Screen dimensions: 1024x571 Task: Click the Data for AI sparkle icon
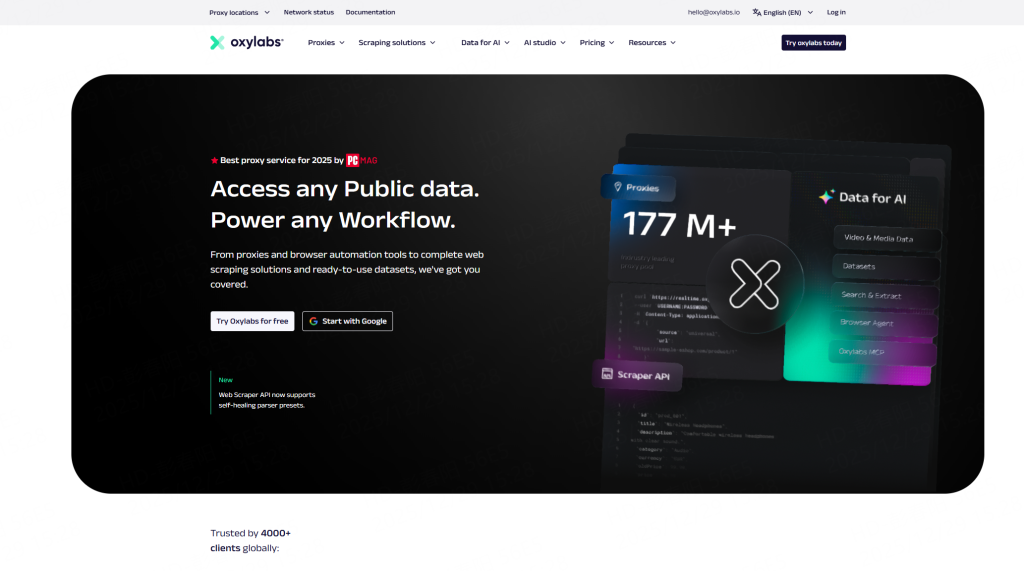point(826,197)
